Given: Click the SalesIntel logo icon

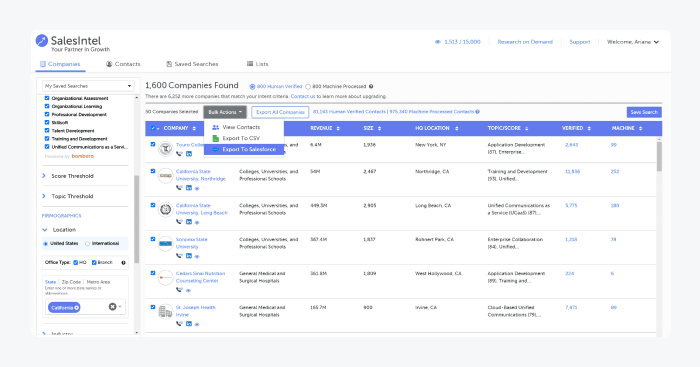Looking at the screenshot, I should point(42,41).
